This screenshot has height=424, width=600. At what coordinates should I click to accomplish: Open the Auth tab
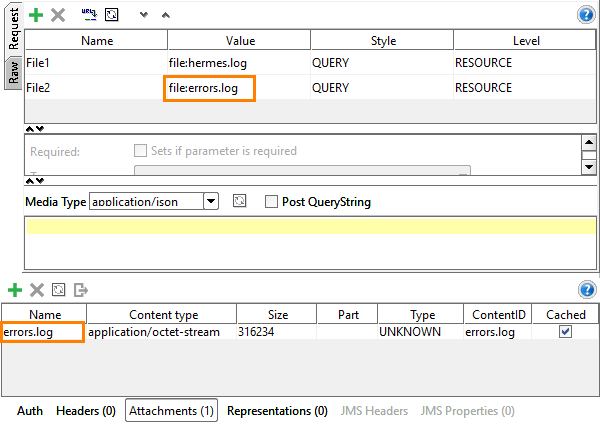(30, 411)
